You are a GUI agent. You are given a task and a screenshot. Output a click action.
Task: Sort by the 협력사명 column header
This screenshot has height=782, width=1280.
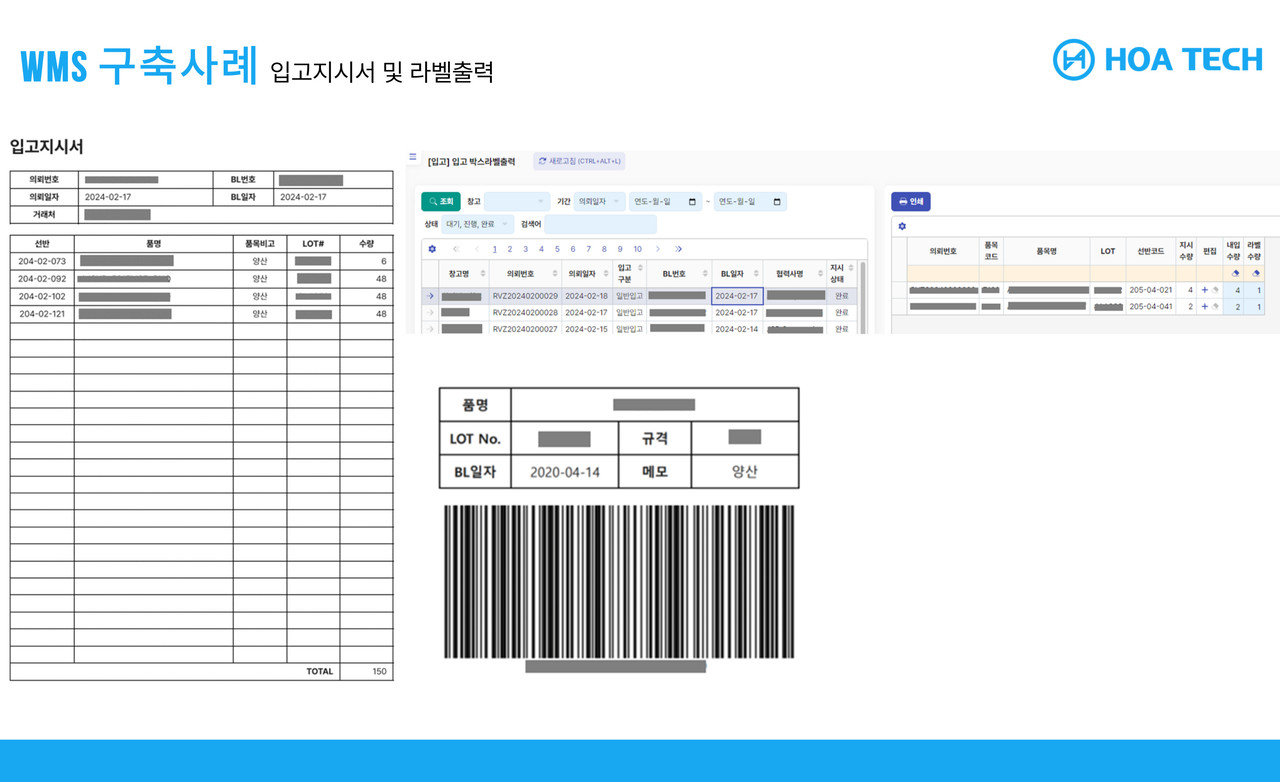pyautogui.click(x=796, y=273)
